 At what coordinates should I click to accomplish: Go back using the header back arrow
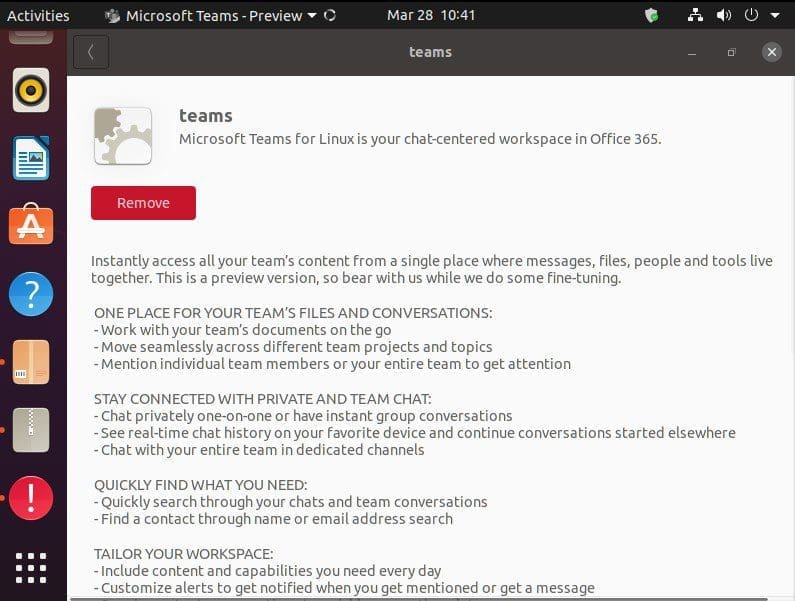click(x=91, y=52)
